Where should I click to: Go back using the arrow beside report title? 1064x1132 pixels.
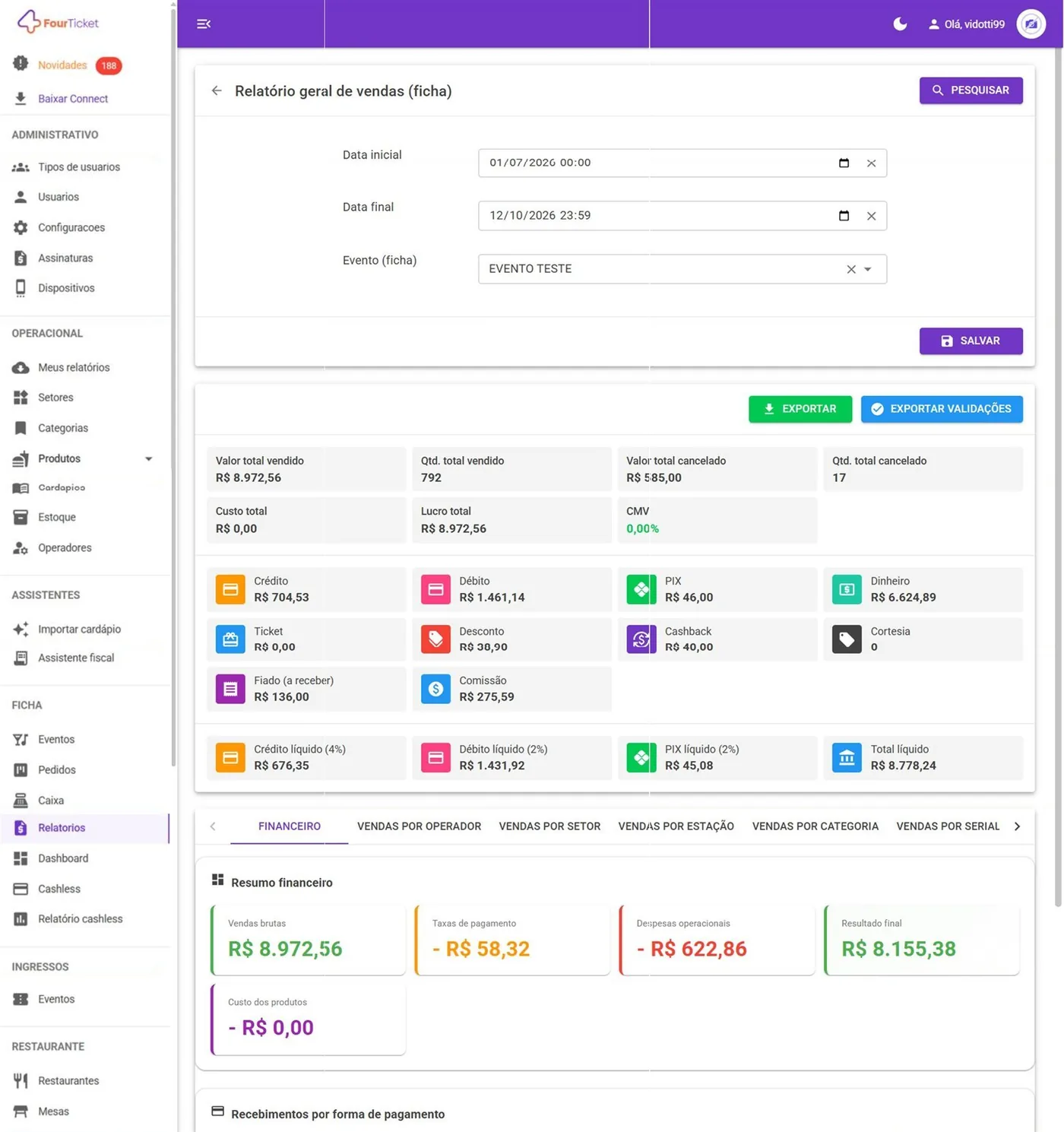(217, 90)
